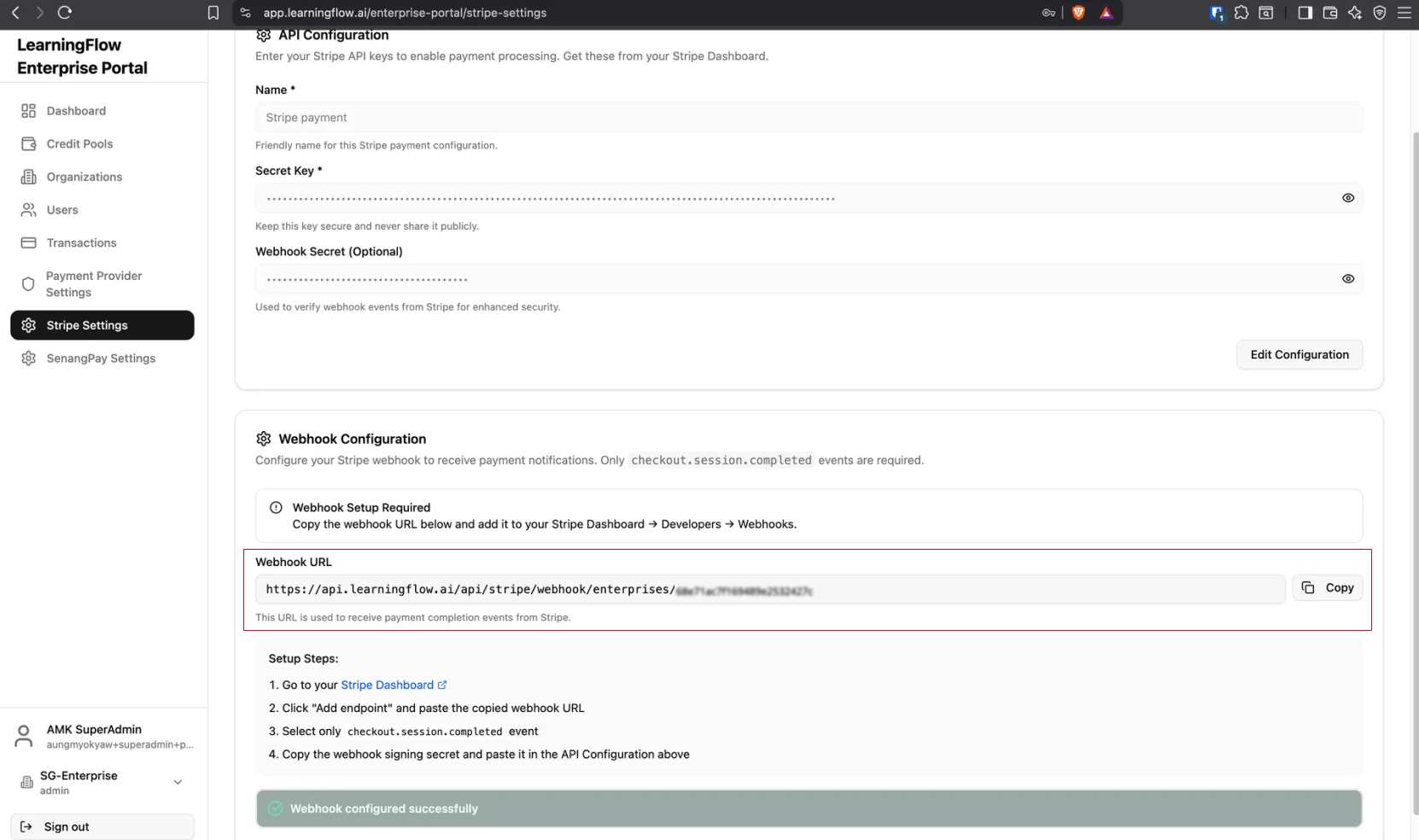1419x840 pixels.
Task: Open the browser hamburger menu
Action: tap(1405, 13)
